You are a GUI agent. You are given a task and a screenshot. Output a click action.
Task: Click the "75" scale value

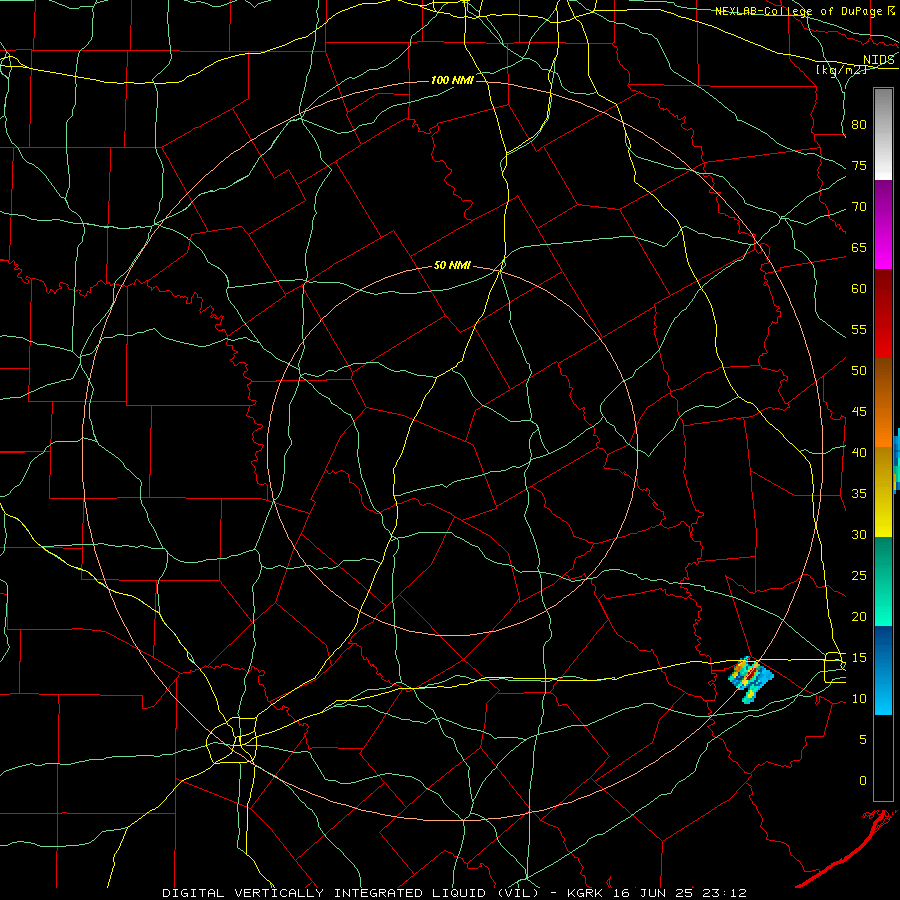point(859,166)
